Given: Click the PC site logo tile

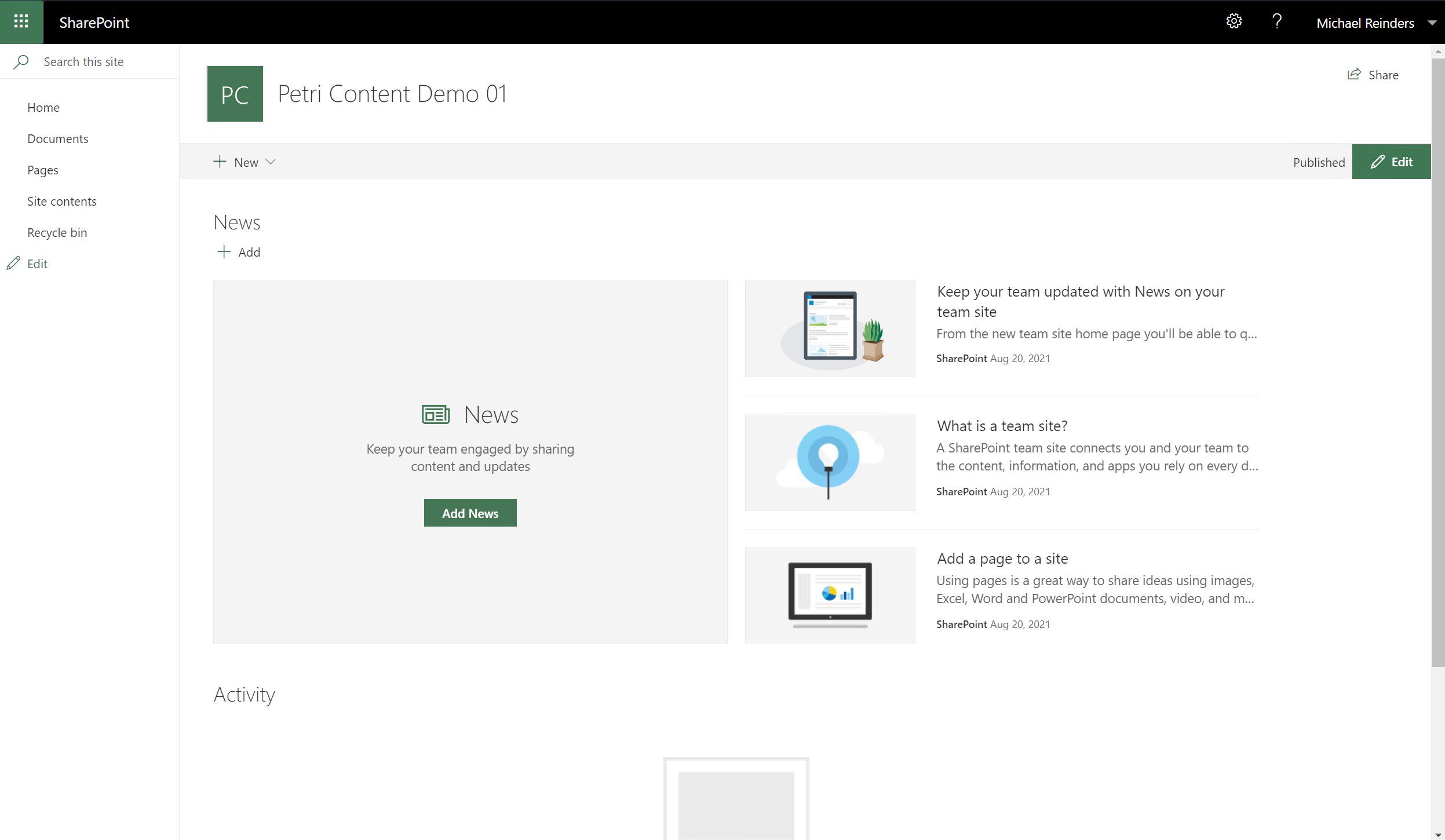Looking at the screenshot, I should [235, 94].
